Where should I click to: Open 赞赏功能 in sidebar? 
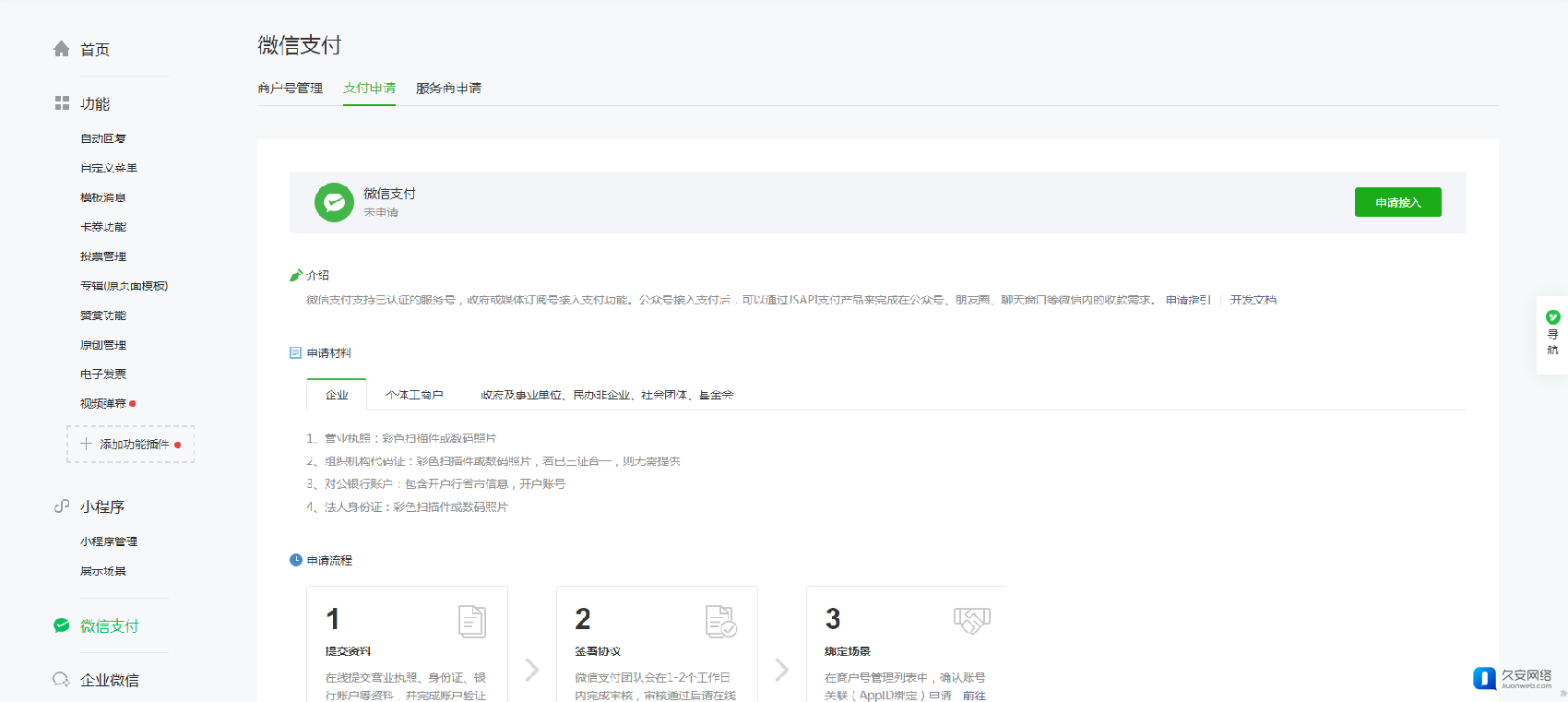[103, 315]
